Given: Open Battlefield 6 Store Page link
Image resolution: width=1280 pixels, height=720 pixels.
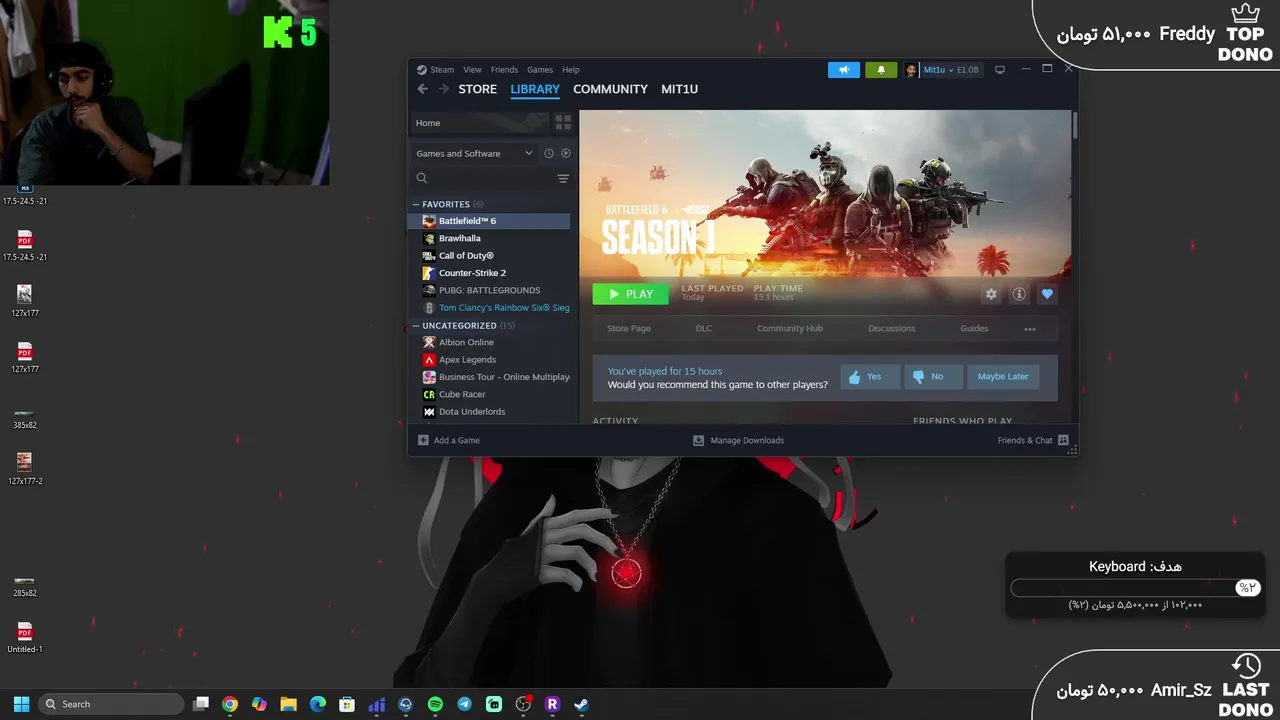Looking at the screenshot, I should [x=629, y=329].
